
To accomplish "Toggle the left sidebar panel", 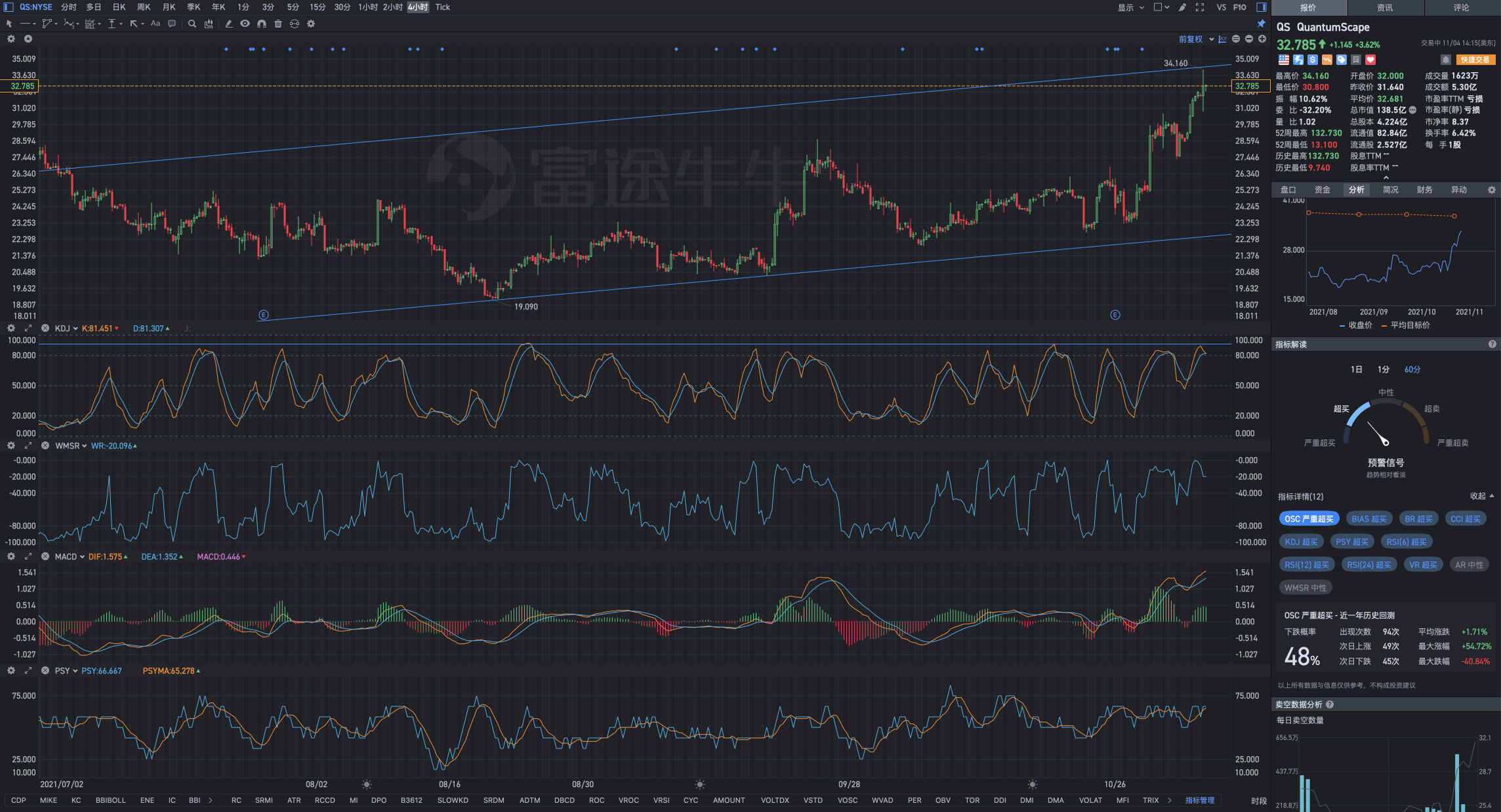I will pyautogui.click(x=9, y=7).
